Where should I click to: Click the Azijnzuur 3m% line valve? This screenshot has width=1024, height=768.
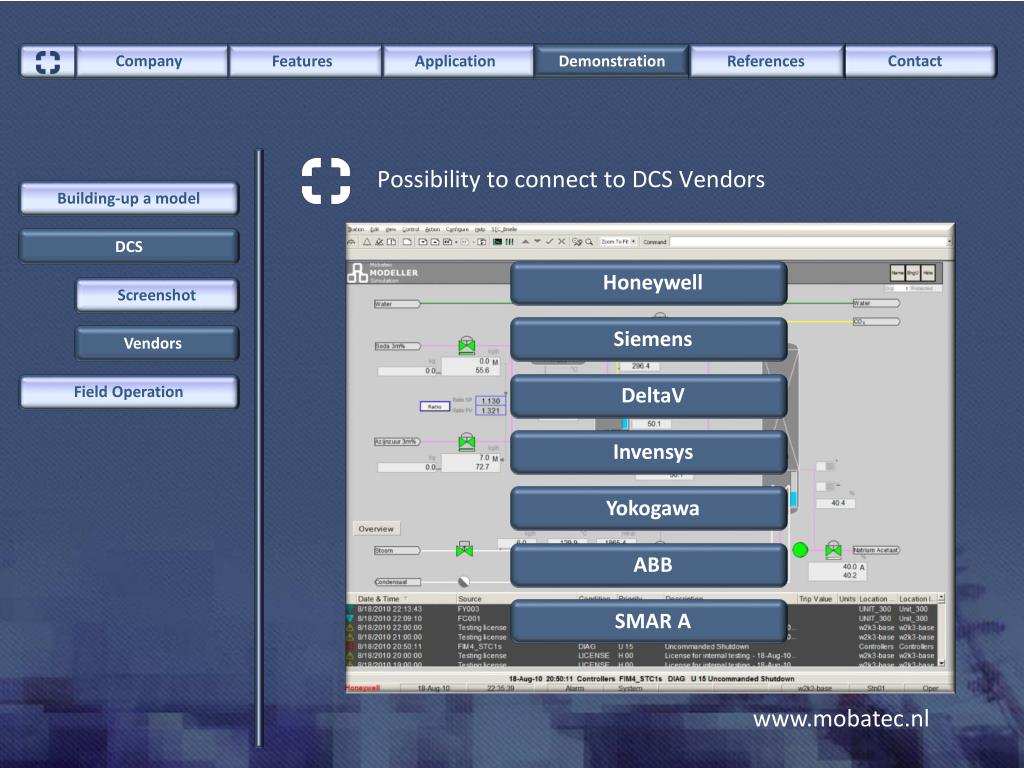[466, 441]
